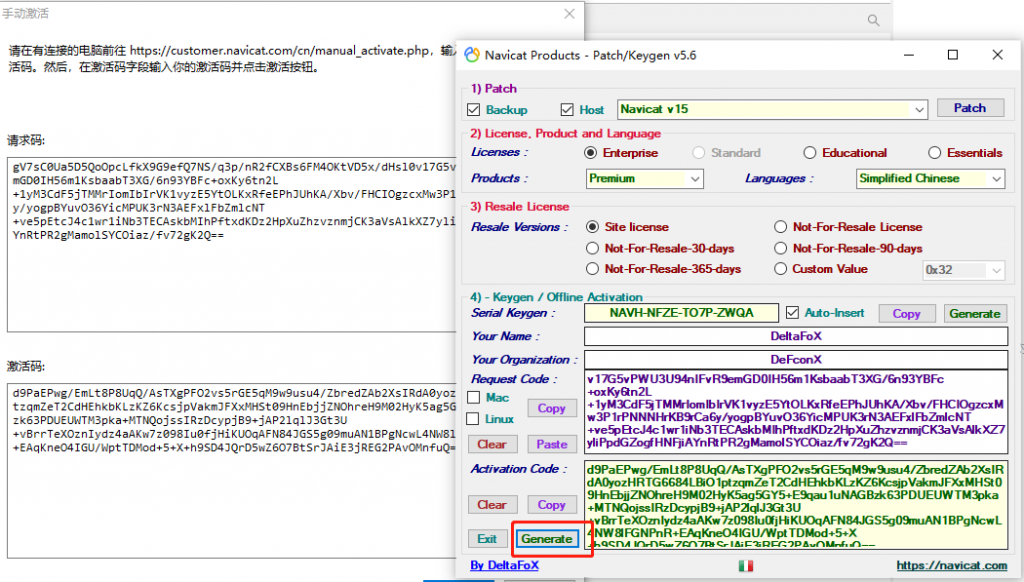Viewport: 1024px width, 582px height.
Task: Open the https://navicat.com link
Action: coord(950,566)
